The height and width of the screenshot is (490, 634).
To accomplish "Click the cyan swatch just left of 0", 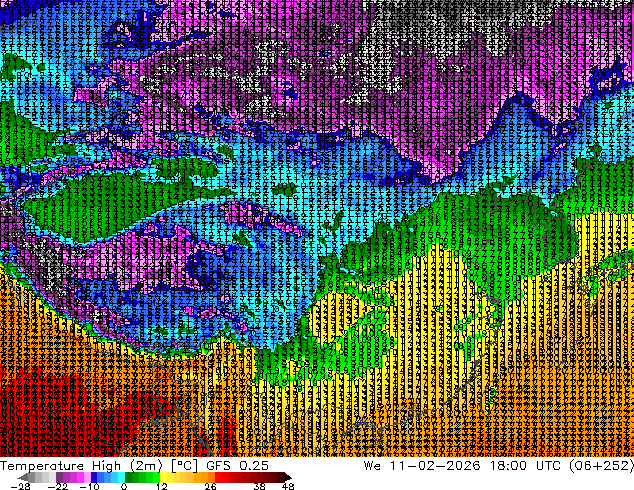I will click(121, 477).
